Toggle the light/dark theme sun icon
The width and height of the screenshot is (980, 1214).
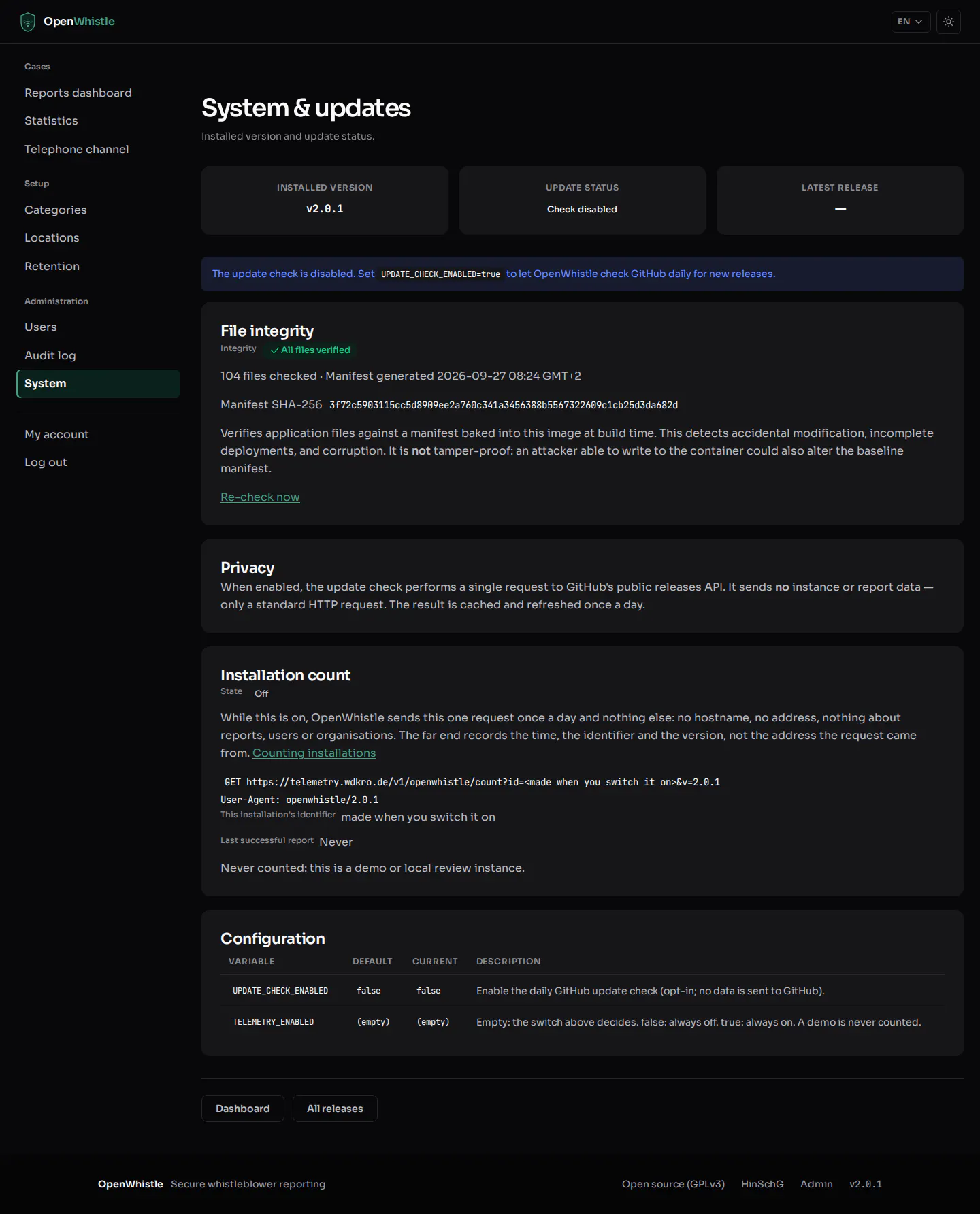point(949,22)
